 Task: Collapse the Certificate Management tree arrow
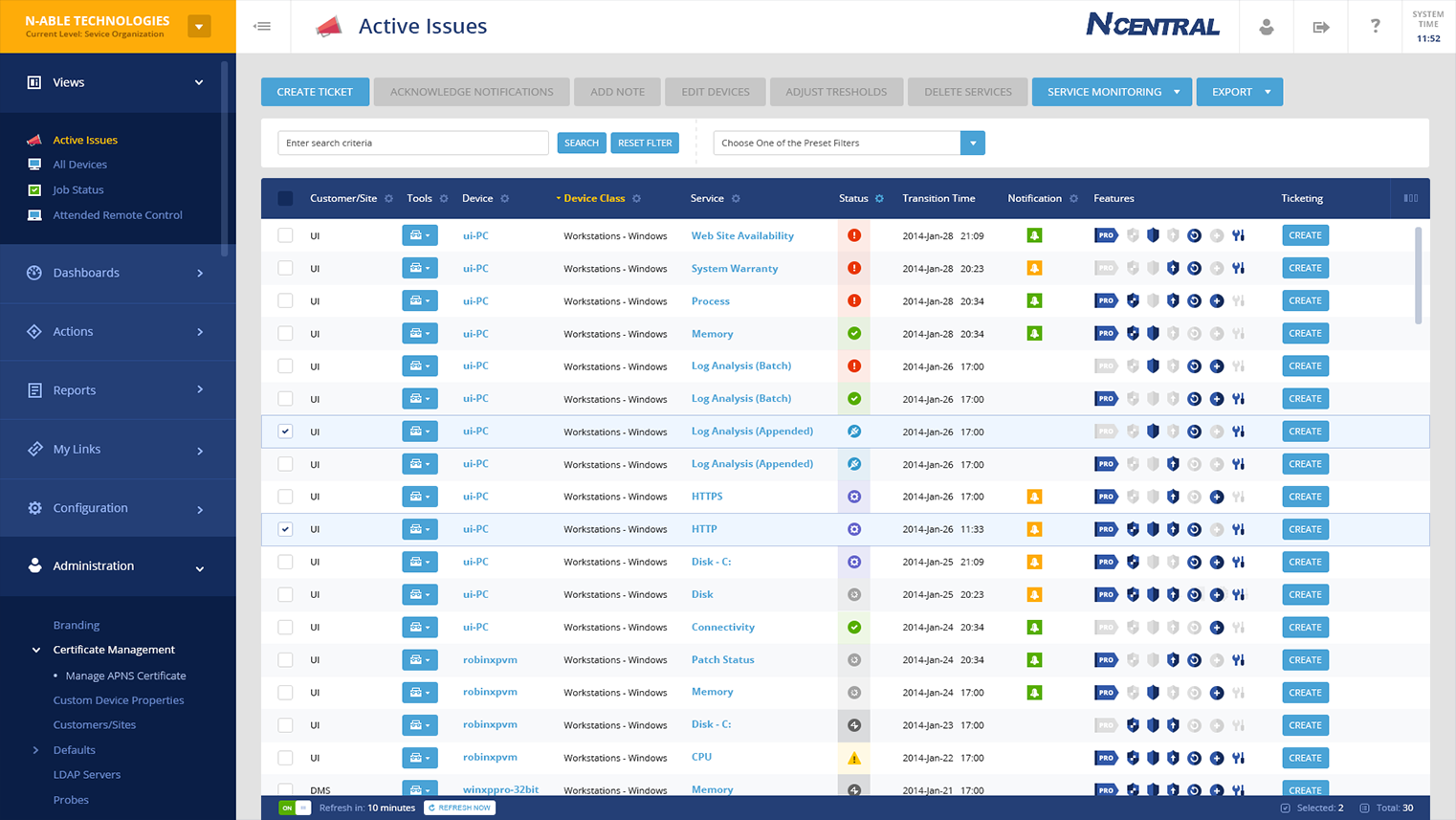click(36, 651)
